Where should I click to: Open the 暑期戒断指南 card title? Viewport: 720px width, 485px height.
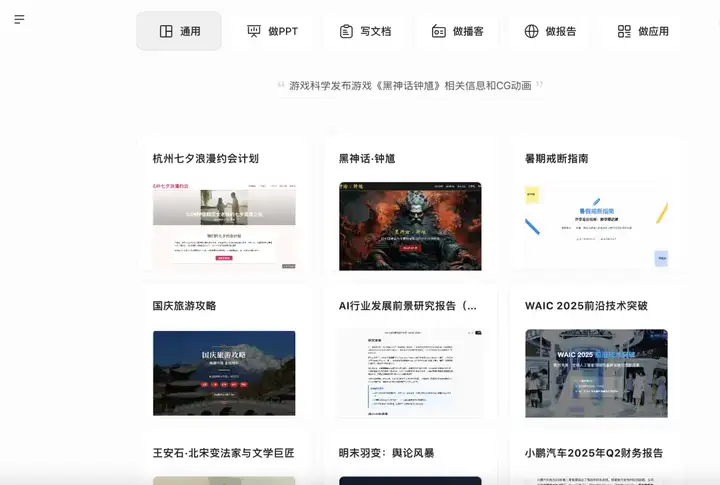(x=557, y=158)
